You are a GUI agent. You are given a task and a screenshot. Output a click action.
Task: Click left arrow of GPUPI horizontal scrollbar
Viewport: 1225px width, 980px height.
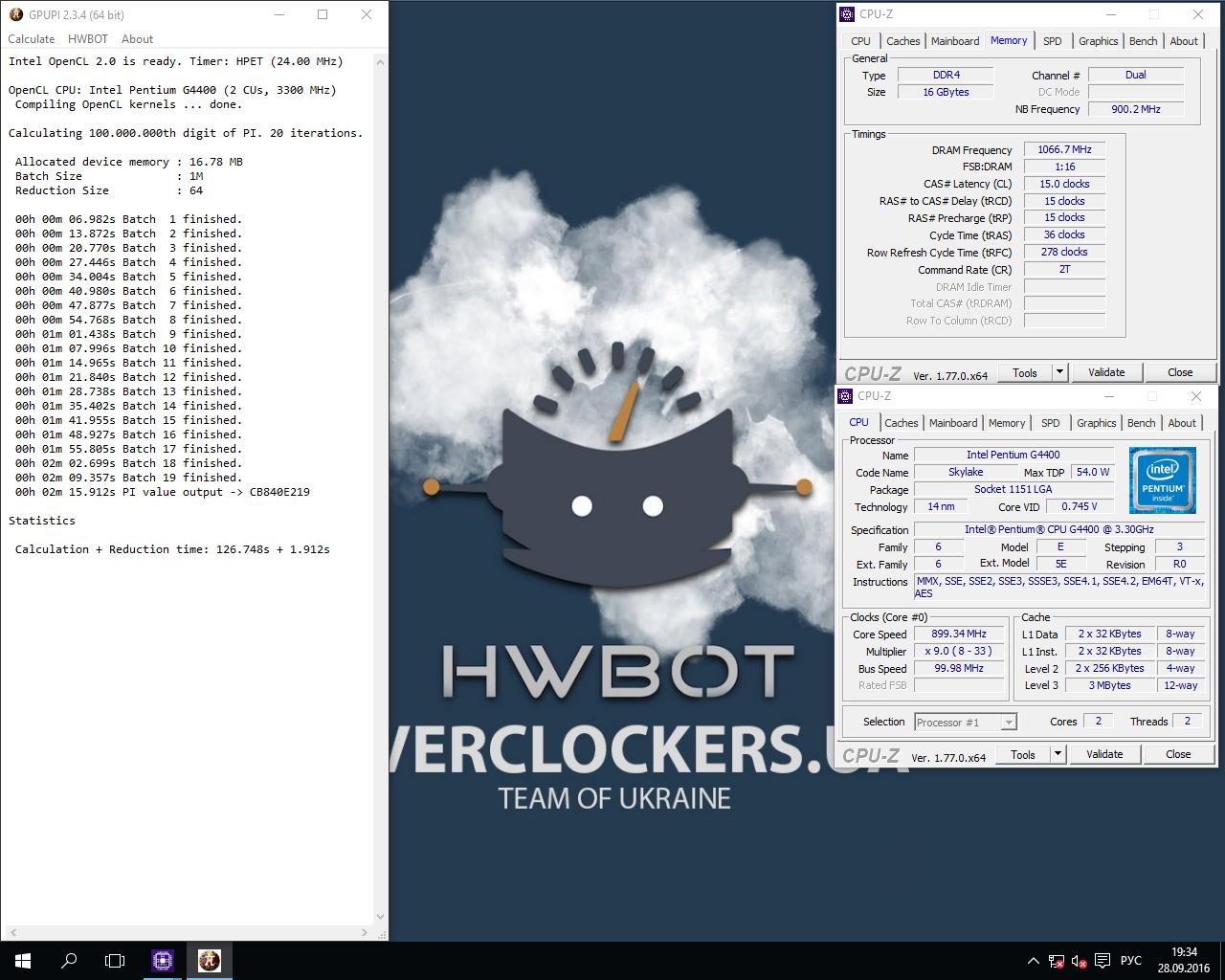12,932
